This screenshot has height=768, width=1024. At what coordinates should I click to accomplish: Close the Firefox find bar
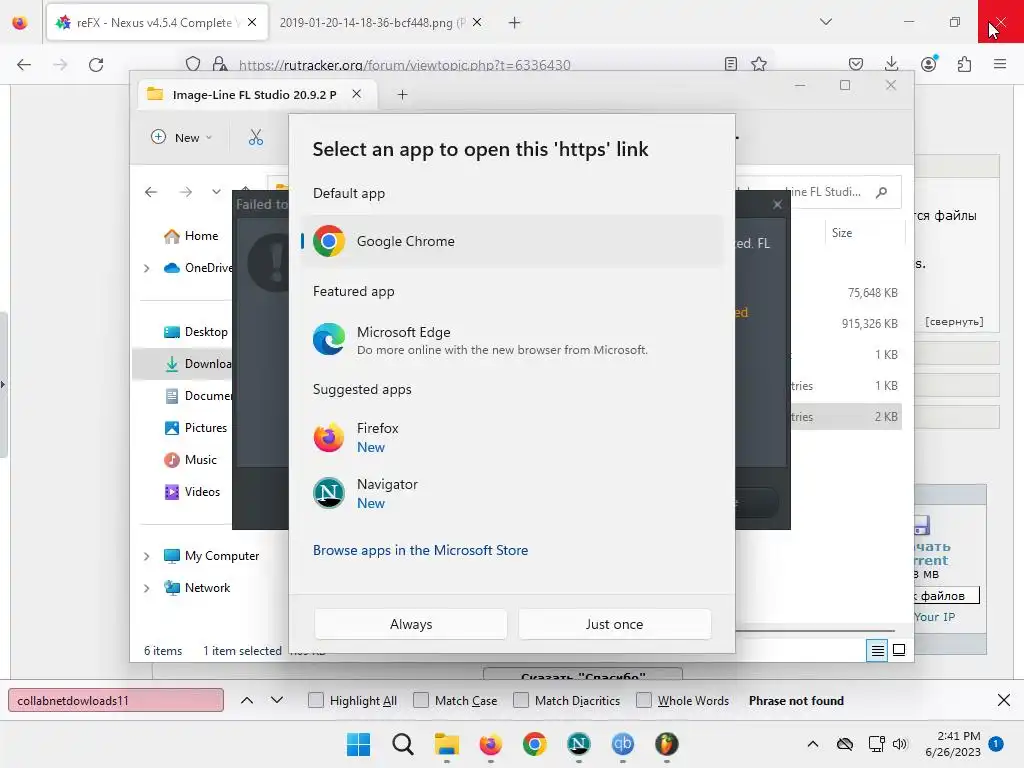click(1004, 700)
